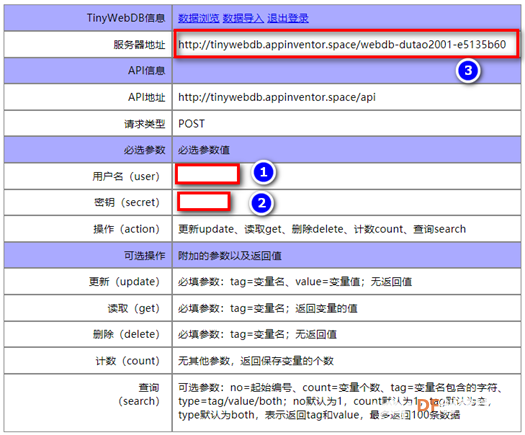Click the 删除 (delete) row label
525x435 pixels.
pos(126,334)
